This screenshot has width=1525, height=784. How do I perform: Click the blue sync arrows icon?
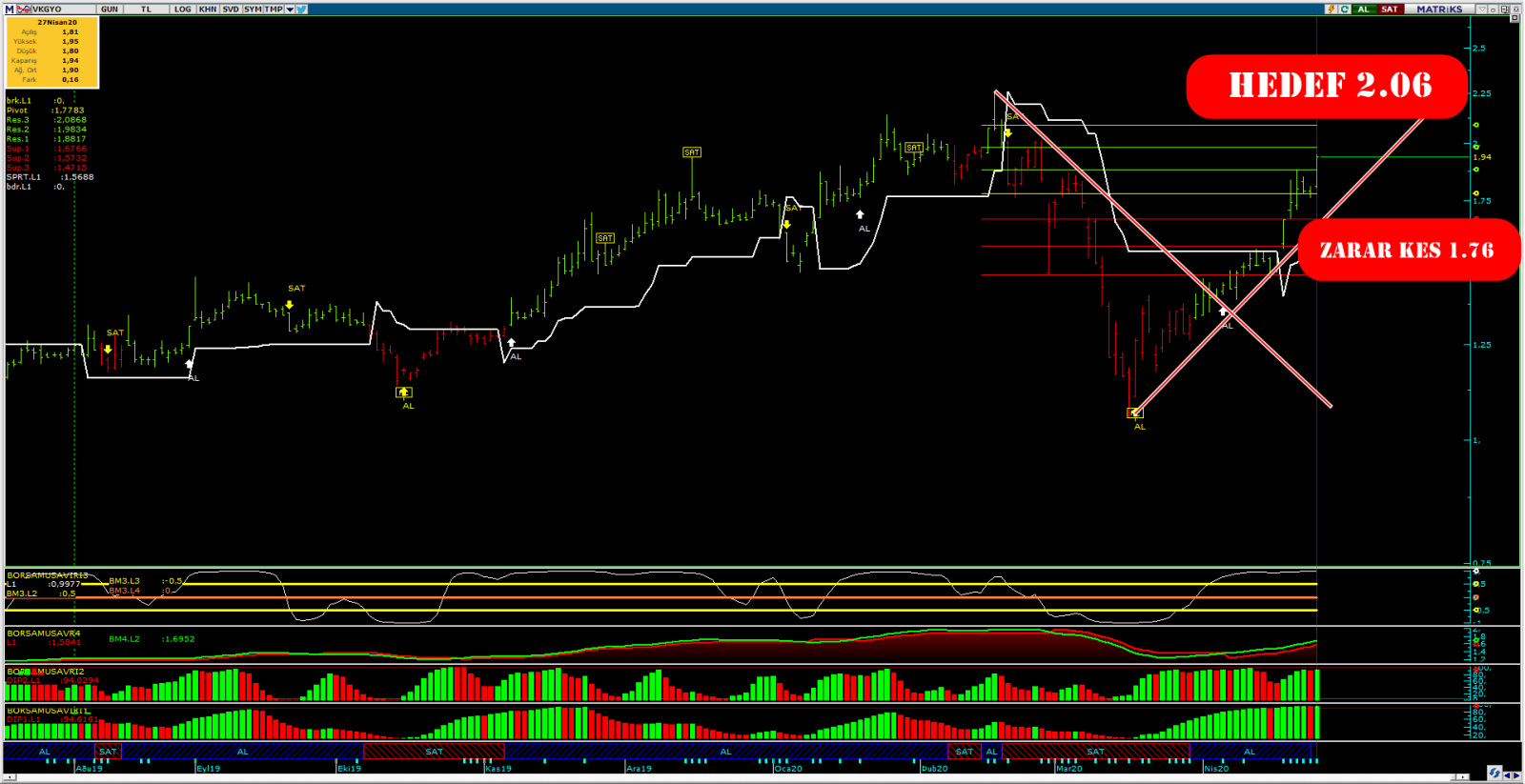click(x=1494, y=773)
